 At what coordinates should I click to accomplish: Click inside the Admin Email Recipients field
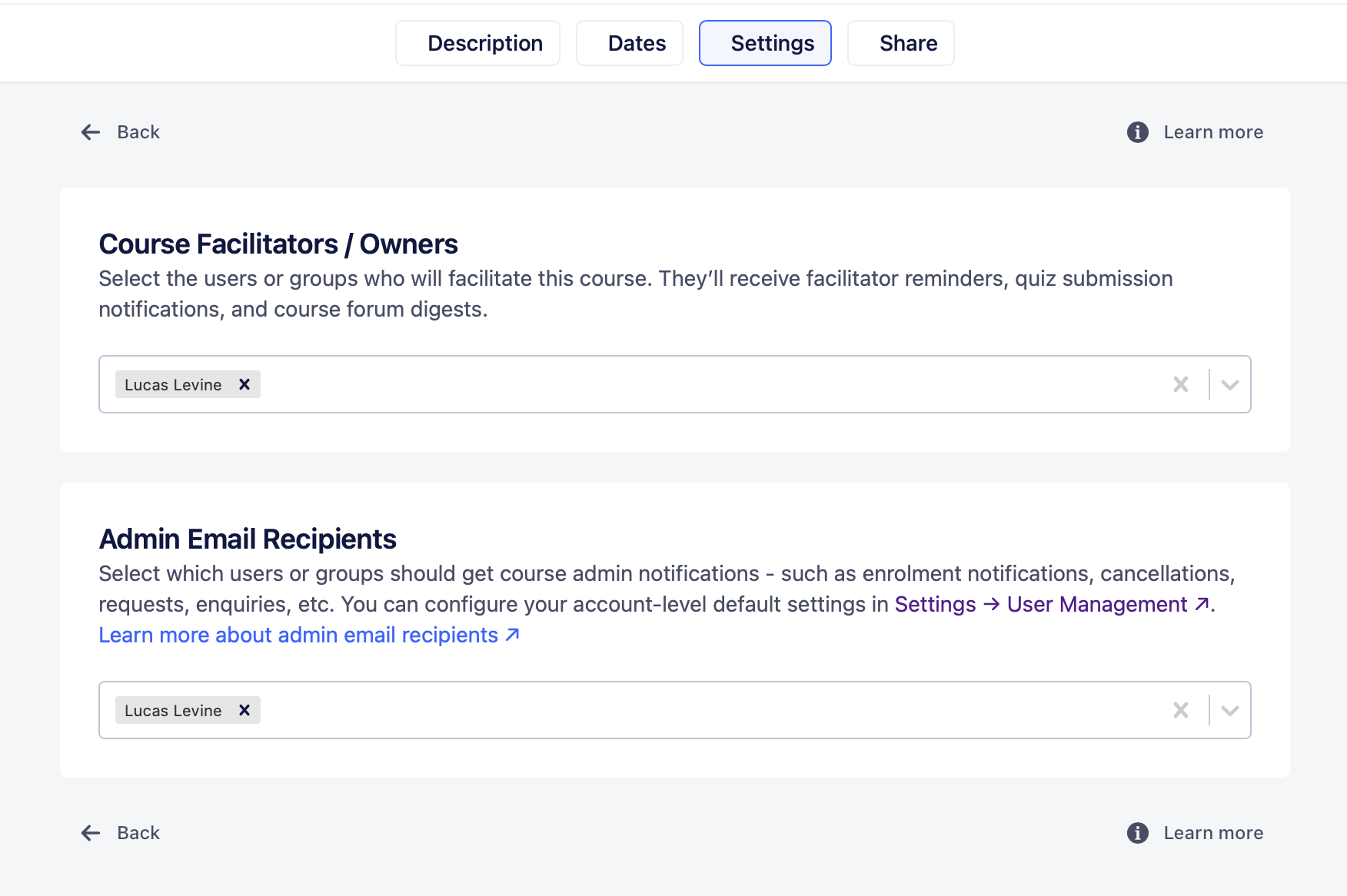pos(692,710)
